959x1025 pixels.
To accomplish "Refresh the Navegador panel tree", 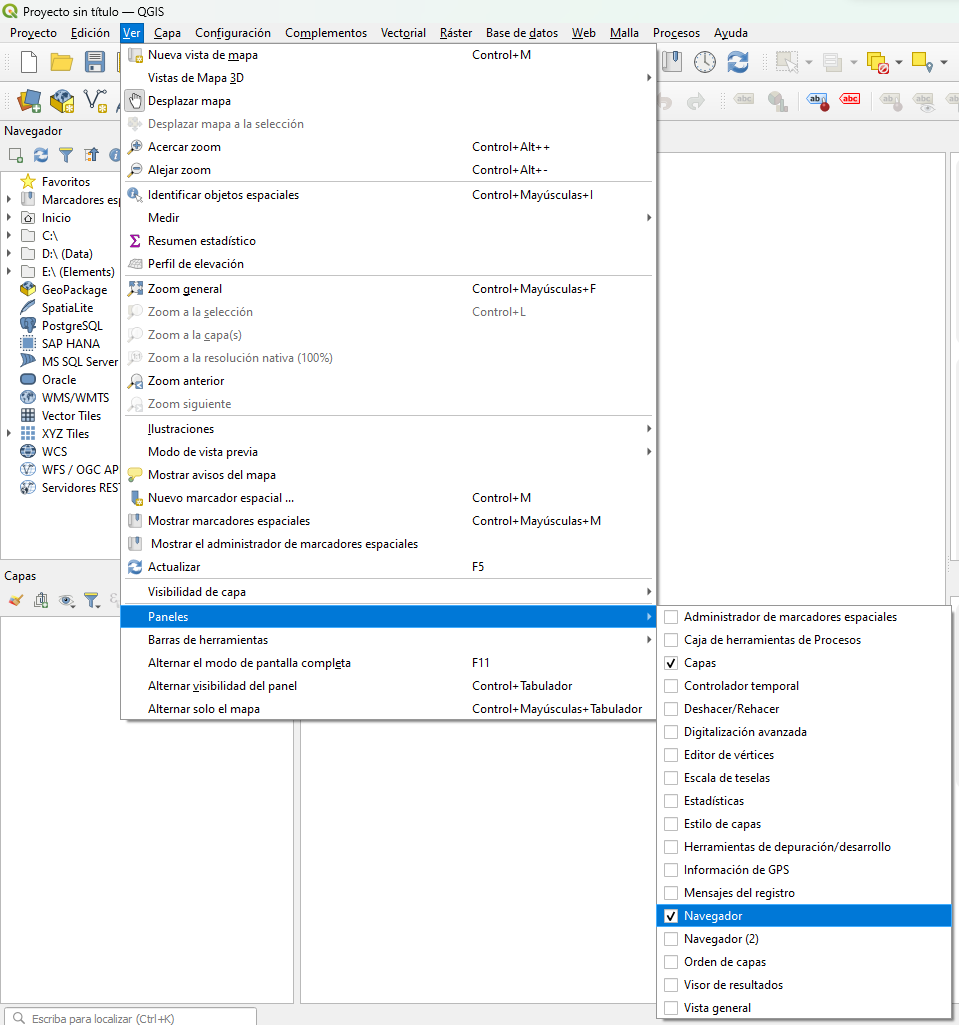I will [x=41, y=155].
